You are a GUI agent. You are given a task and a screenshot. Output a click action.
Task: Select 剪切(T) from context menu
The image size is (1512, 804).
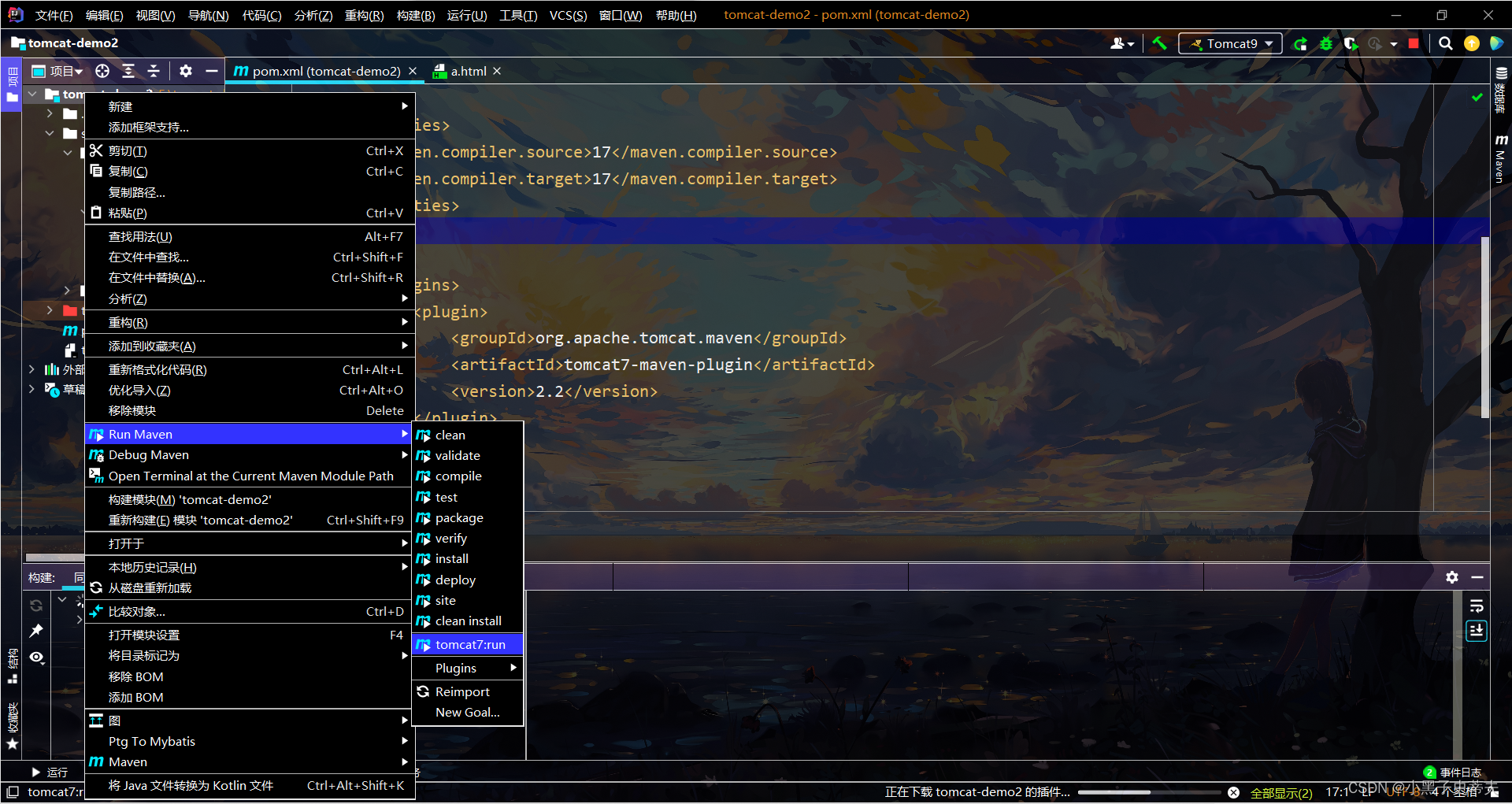250,150
